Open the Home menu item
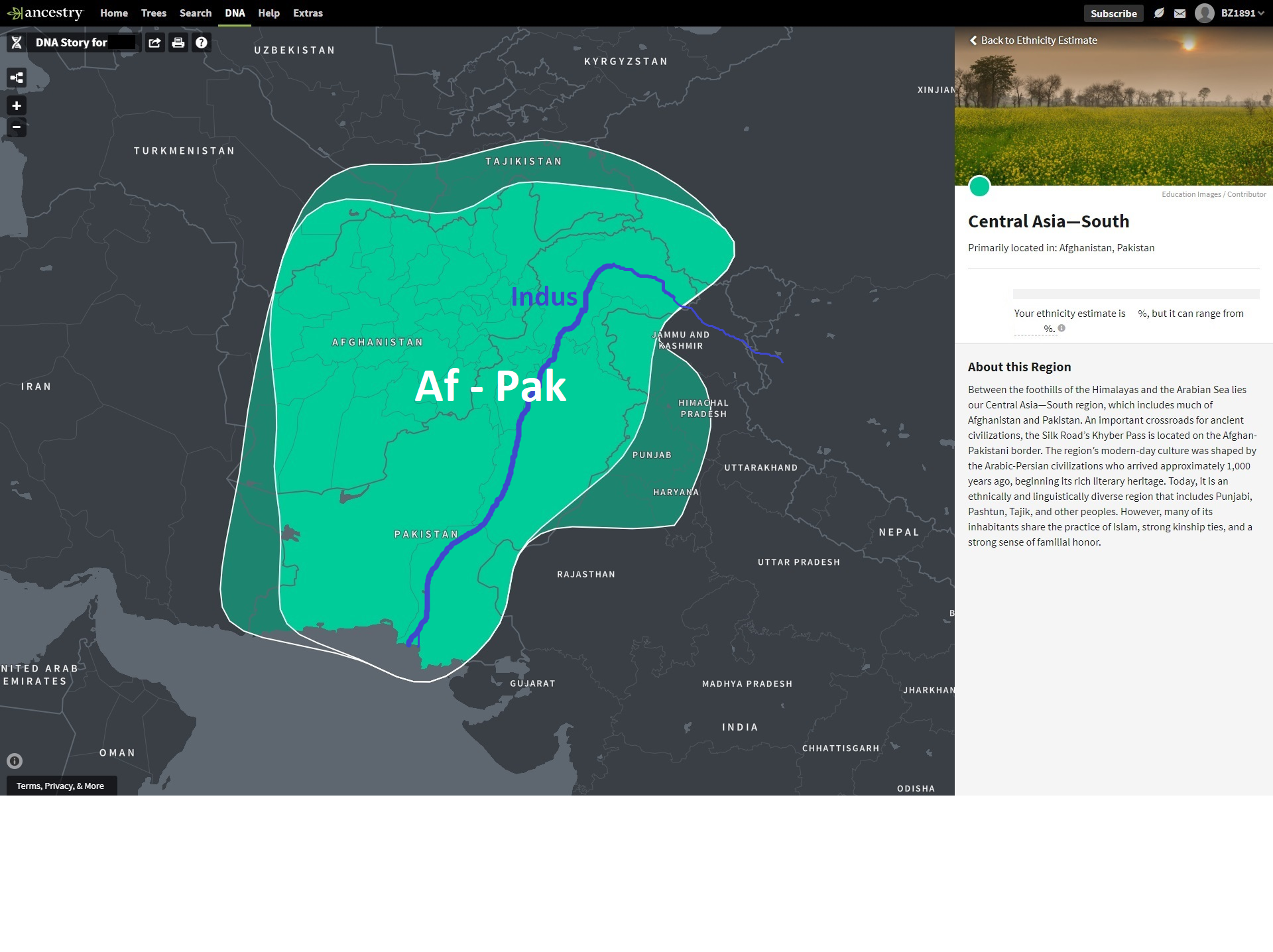 pyautogui.click(x=114, y=13)
